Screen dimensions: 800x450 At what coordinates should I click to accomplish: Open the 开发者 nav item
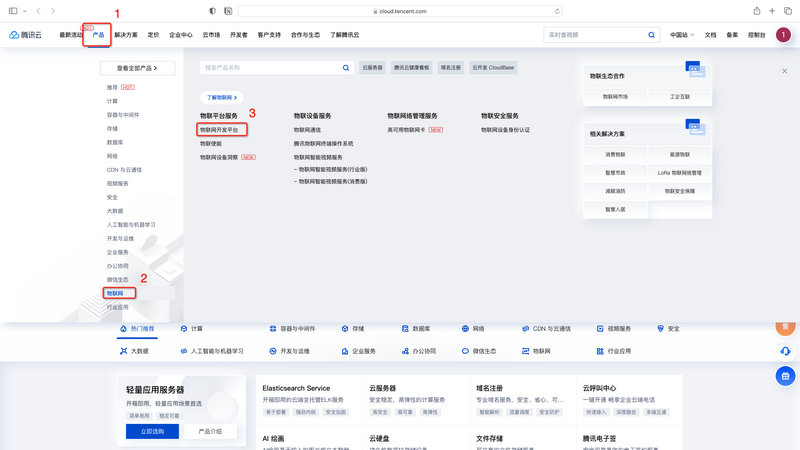pos(238,35)
